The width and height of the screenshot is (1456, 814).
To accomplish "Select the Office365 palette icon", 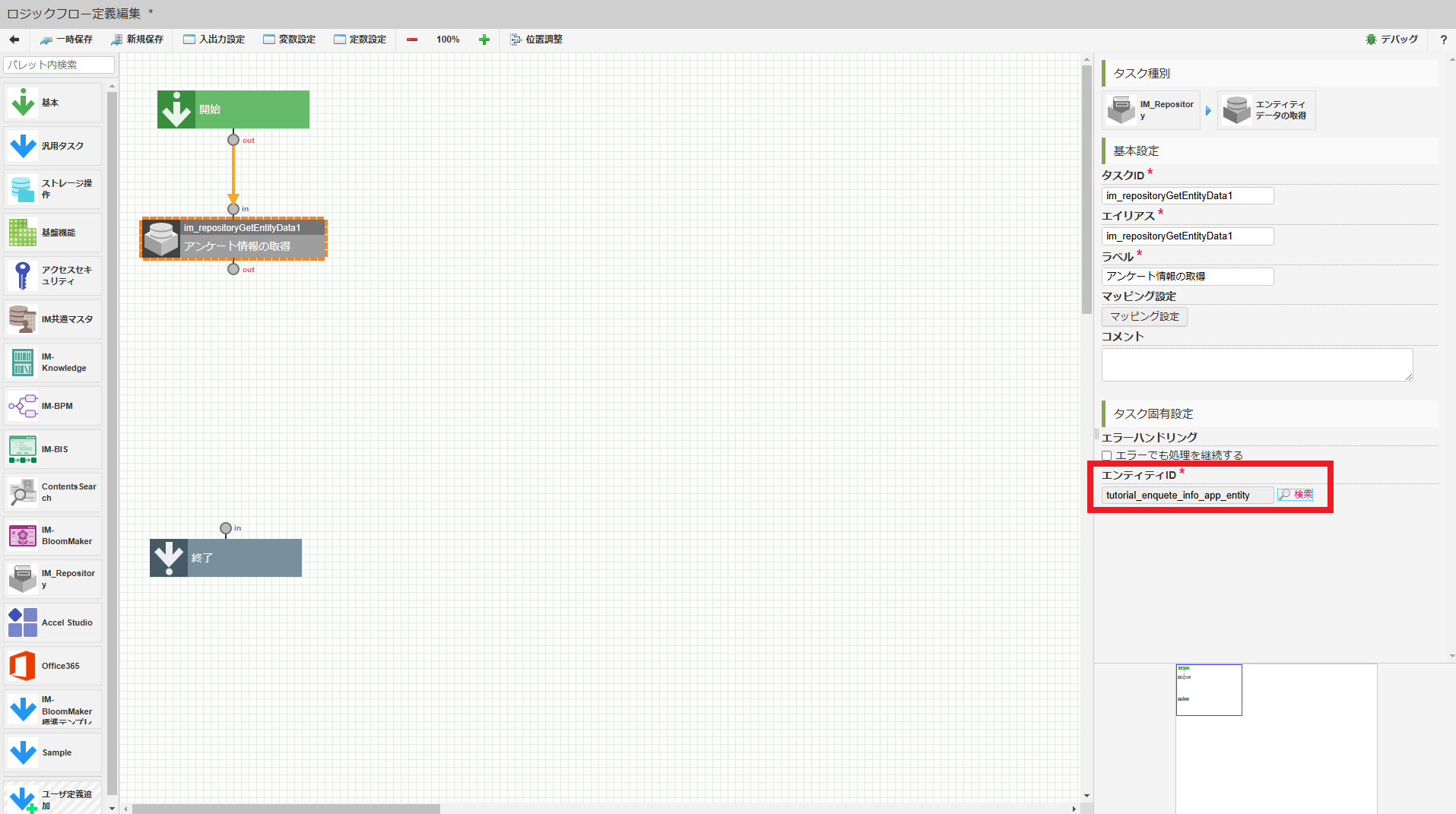I will 23,665.
